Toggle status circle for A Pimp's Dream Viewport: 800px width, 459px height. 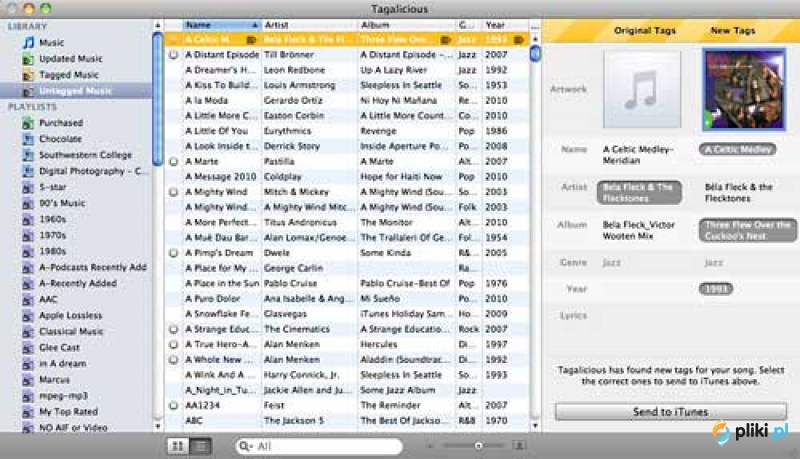(174, 253)
